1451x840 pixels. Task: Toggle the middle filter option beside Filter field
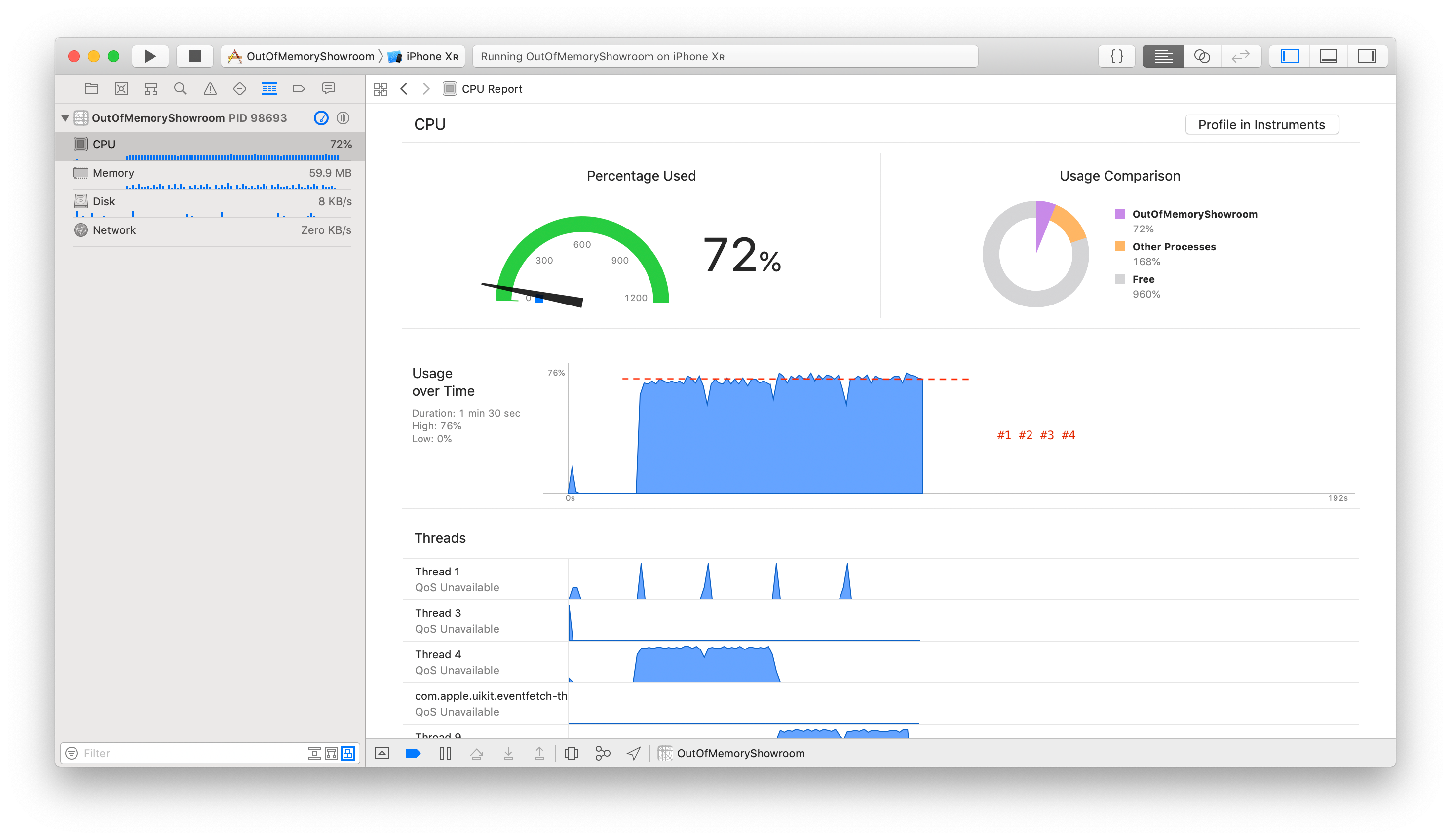tap(331, 753)
